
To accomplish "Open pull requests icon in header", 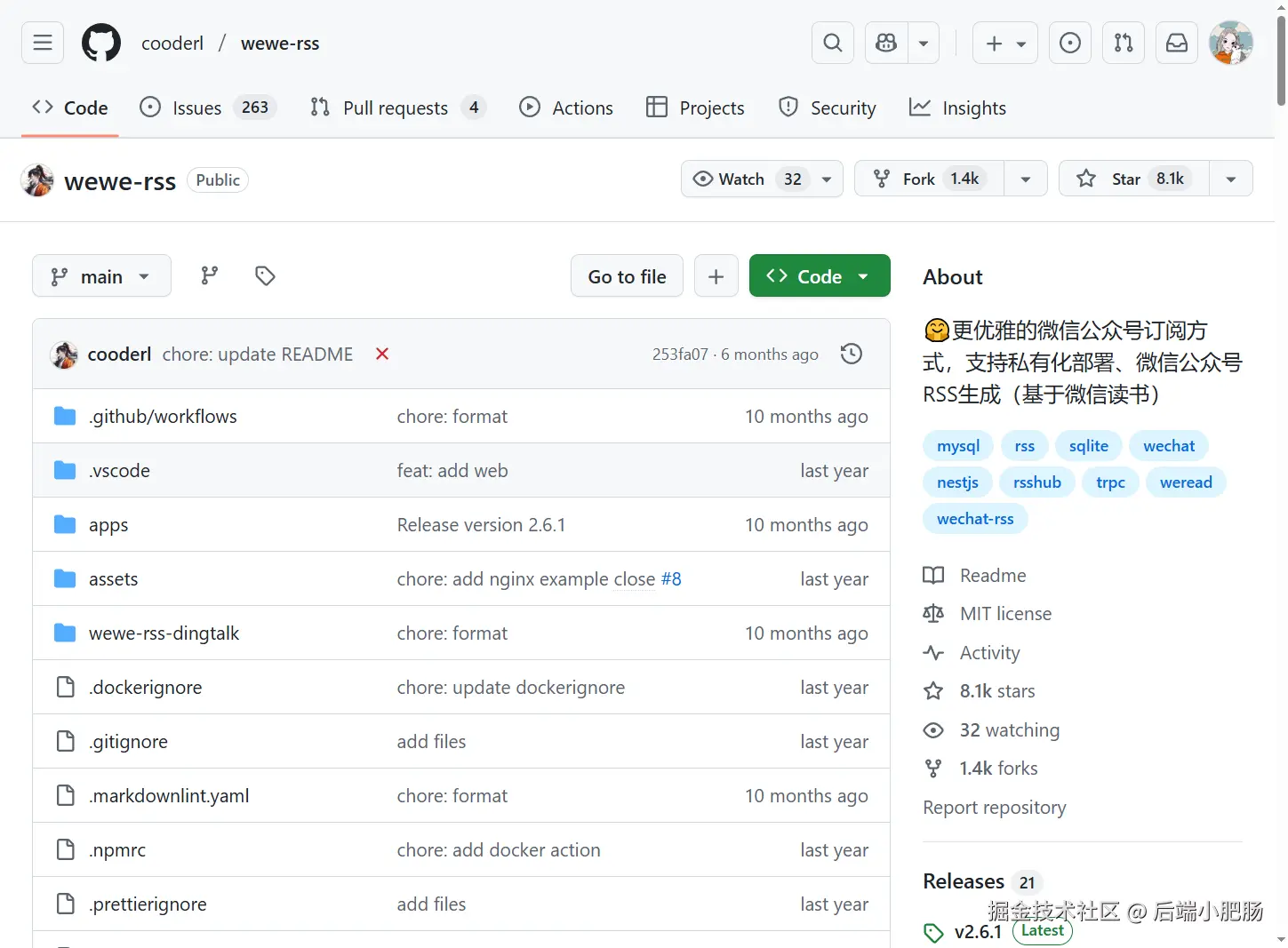I will [x=1124, y=43].
